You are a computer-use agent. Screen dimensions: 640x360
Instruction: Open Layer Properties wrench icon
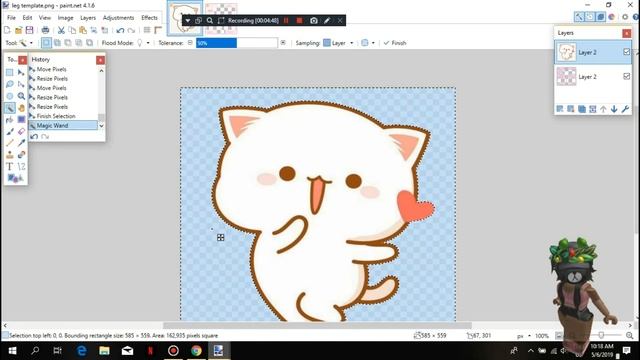[625, 109]
